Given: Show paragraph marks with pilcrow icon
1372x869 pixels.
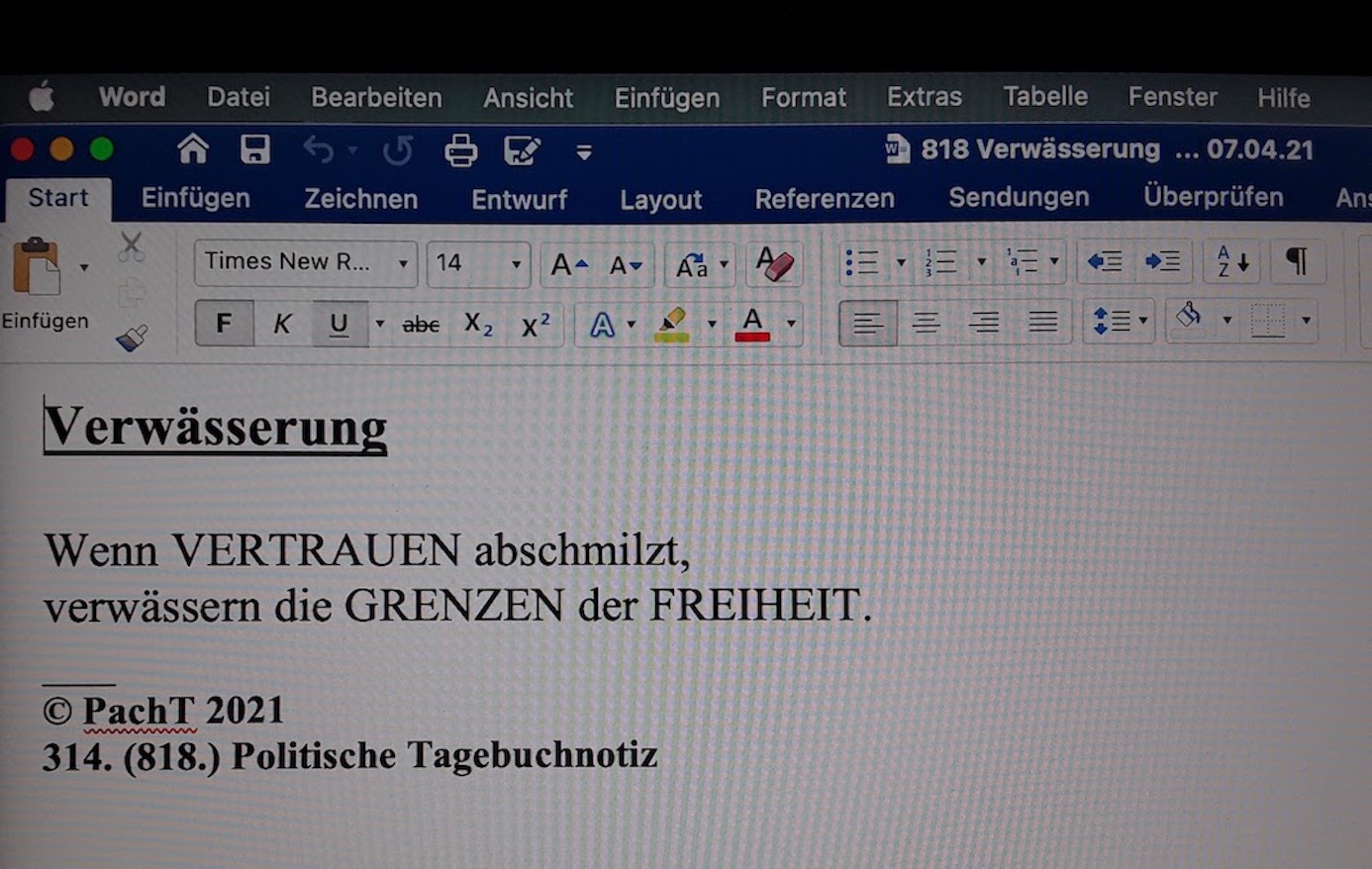Looking at the screenshot, I should (1296, 262).
